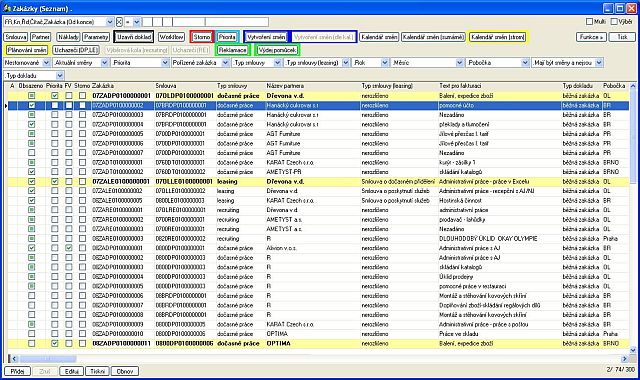Image resolution: width=640 pixels, height=380 pixels.
Task: Open the Mají být směny a nejsou dropdown
Action: [x=599, y=63]
